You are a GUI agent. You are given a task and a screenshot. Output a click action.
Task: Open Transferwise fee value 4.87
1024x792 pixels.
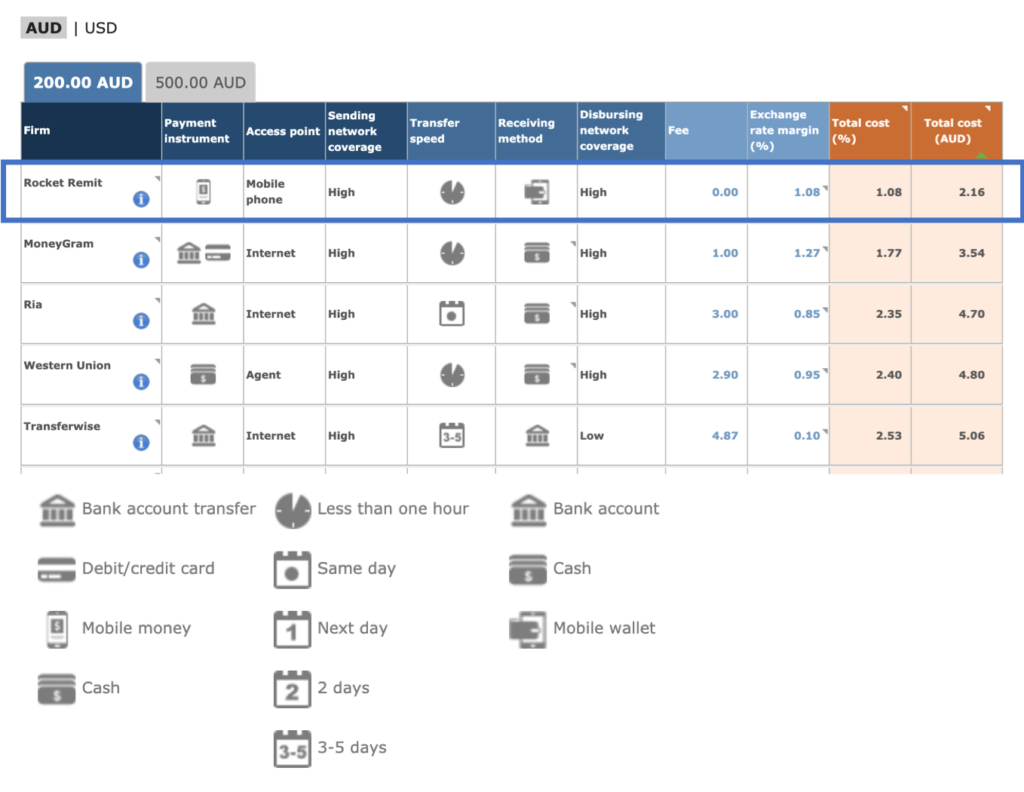725,435
